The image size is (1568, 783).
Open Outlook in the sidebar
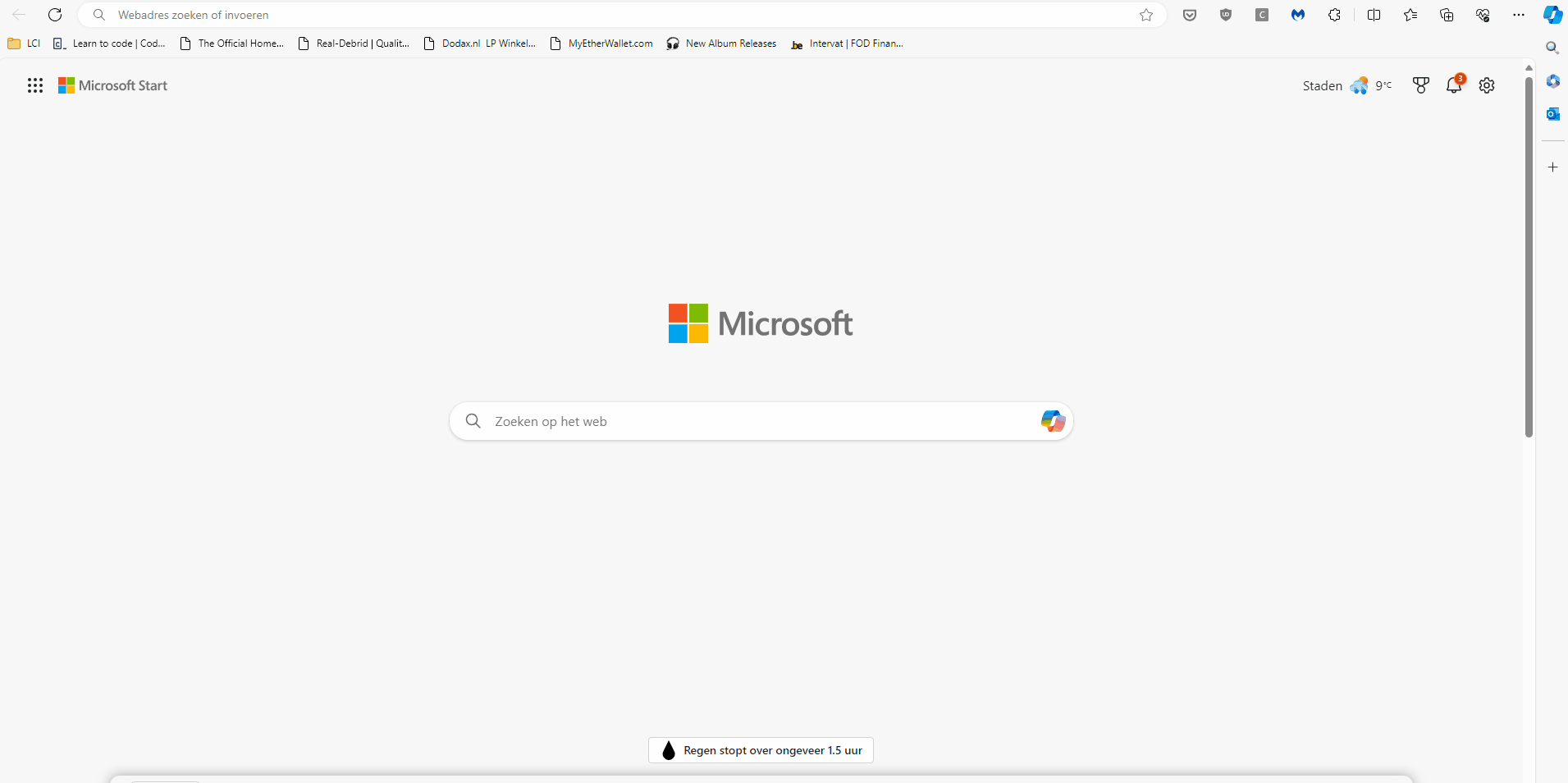(x=1552, y=114)
